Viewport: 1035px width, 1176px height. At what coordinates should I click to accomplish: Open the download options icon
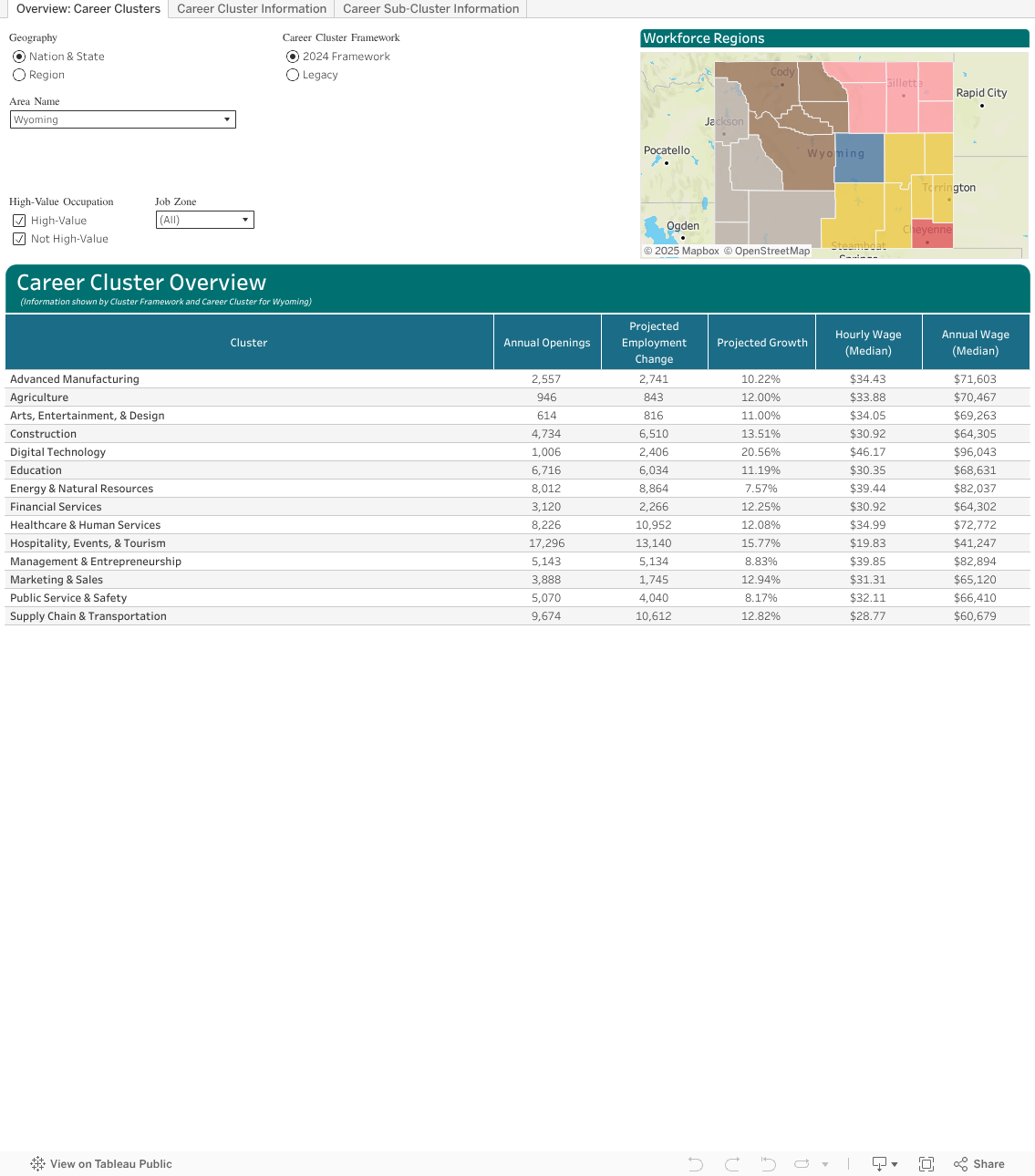coord(885,1164)
